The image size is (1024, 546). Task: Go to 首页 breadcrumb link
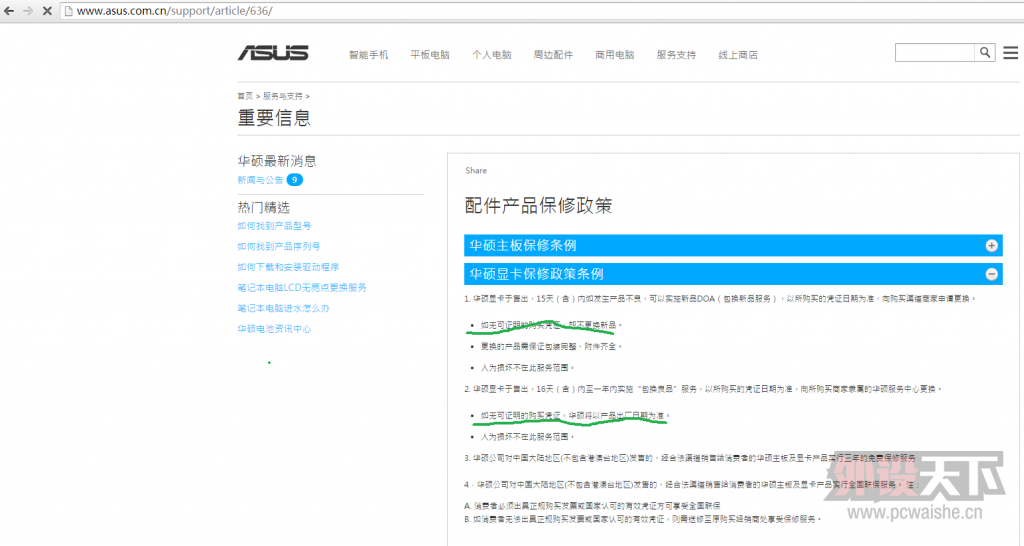[x=245, y=96]
